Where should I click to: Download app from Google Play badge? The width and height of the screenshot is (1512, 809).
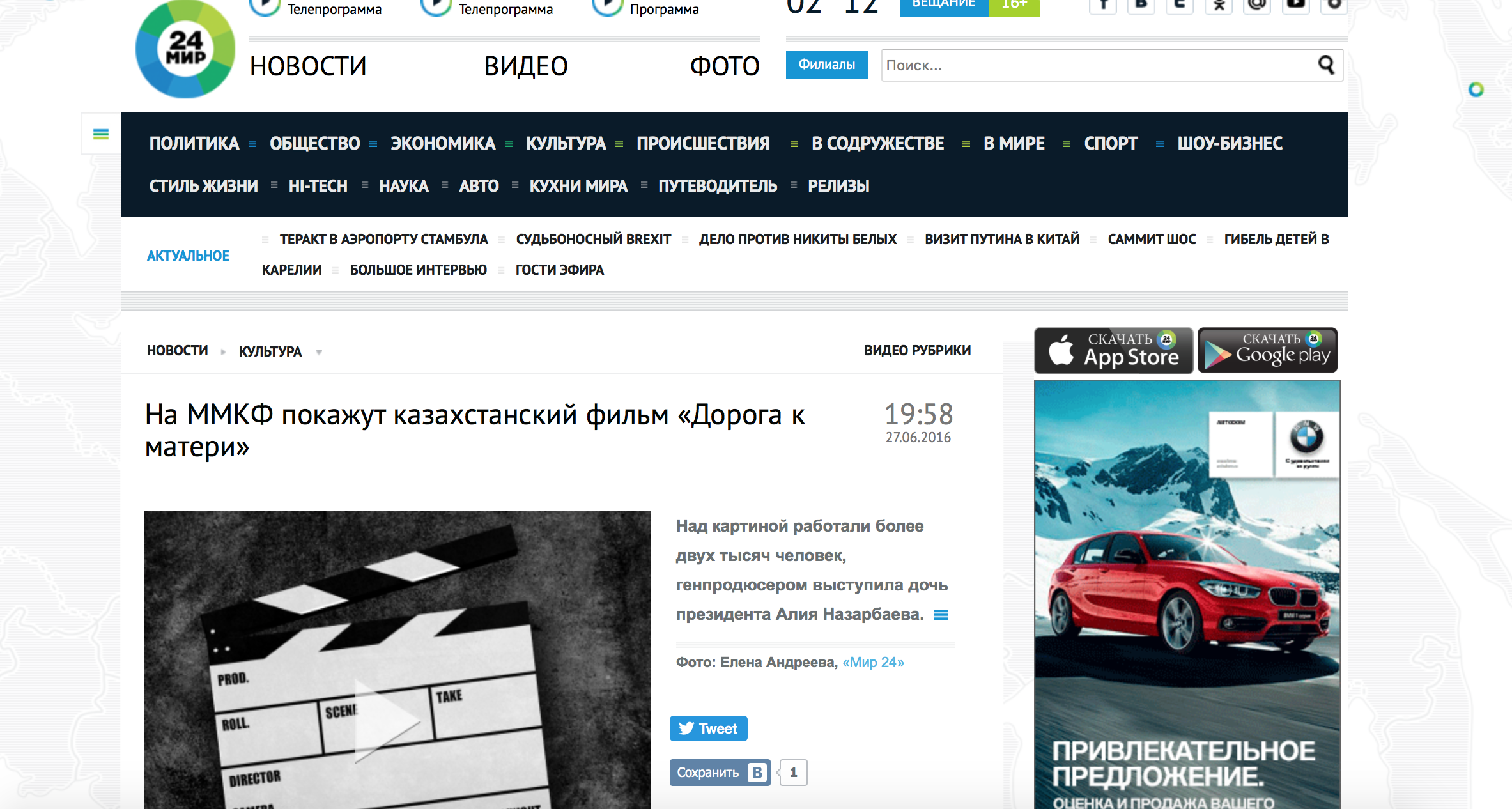pos(1267,350)
